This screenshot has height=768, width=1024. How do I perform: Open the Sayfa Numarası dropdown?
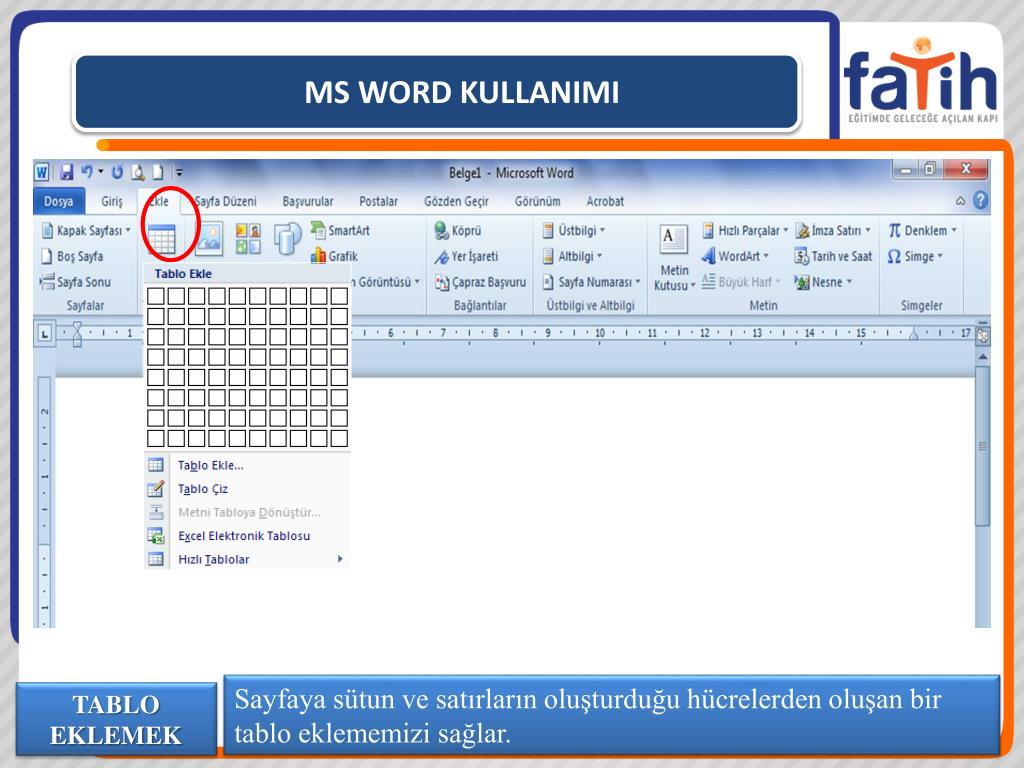592,282
